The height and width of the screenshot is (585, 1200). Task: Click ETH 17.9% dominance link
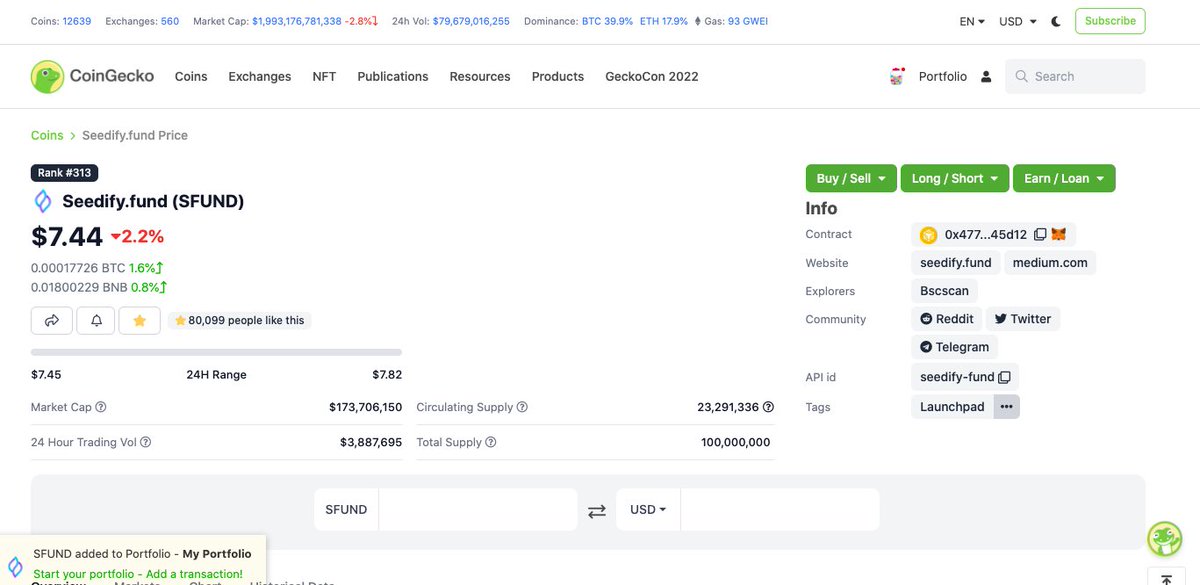point(664,21)
